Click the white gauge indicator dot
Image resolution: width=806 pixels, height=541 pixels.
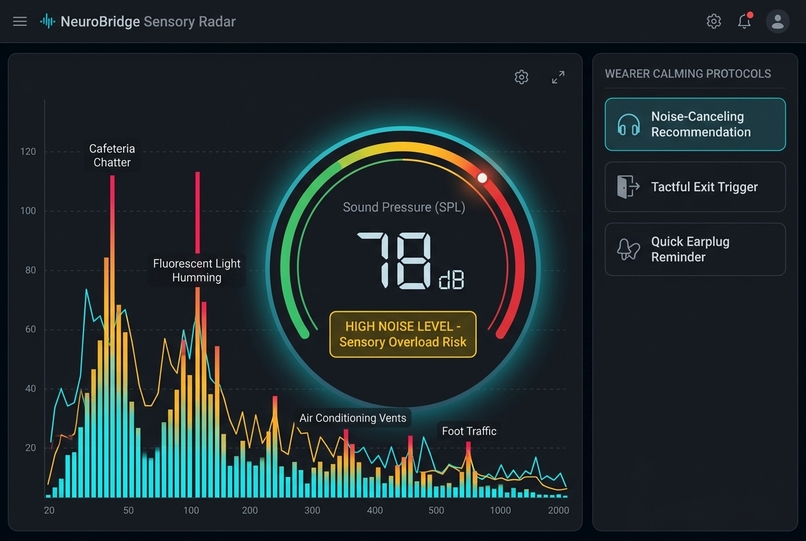click(x=482, y=178)
